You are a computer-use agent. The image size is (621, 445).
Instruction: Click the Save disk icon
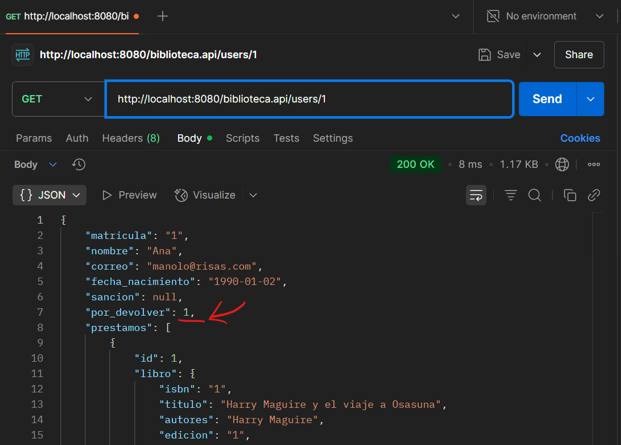484,55
